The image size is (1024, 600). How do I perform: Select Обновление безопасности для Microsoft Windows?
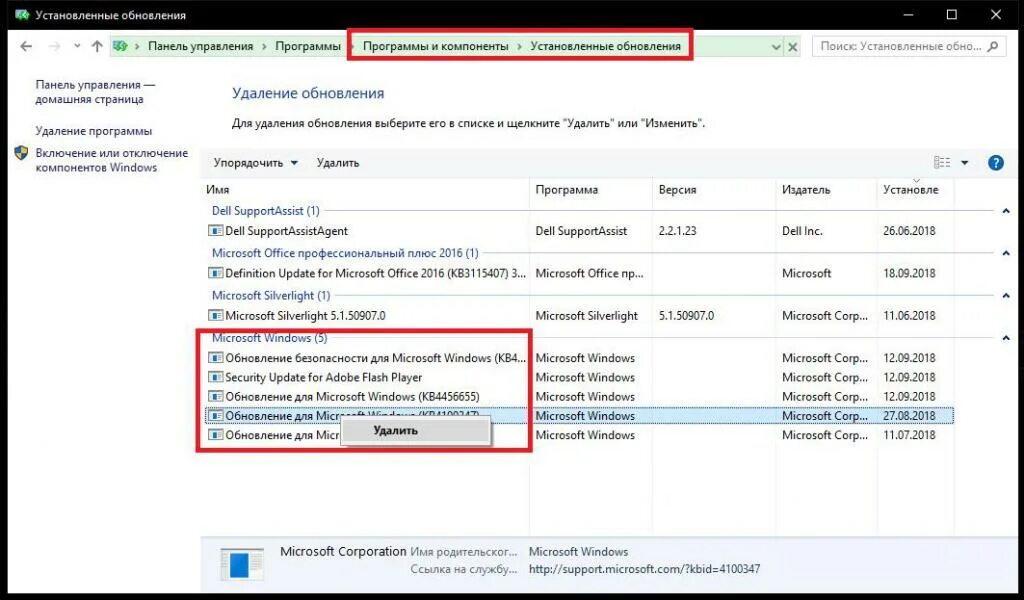[376, 358]
